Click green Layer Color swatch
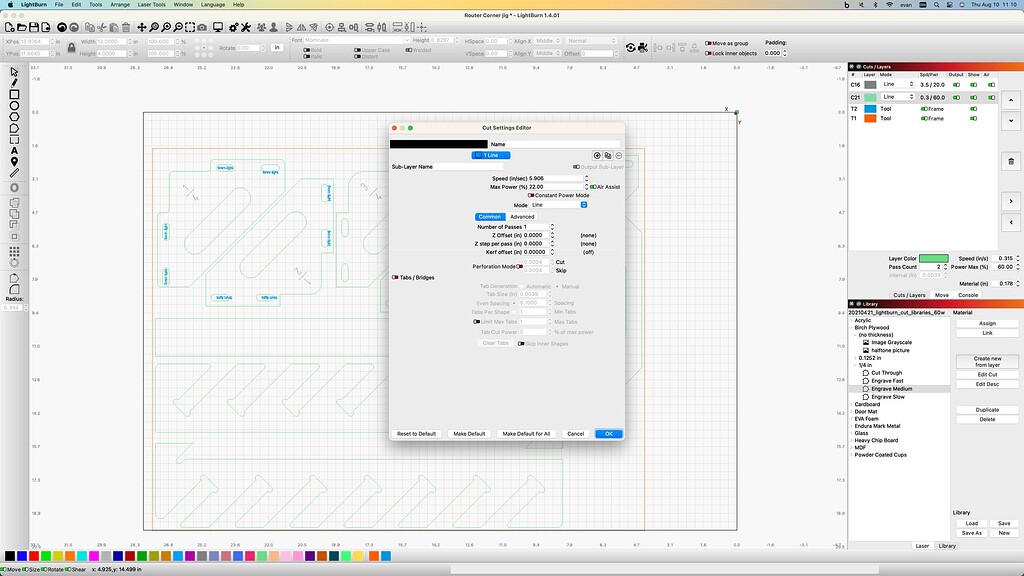The width and height of the screenshot is (1024, 576). pos(933,259)
